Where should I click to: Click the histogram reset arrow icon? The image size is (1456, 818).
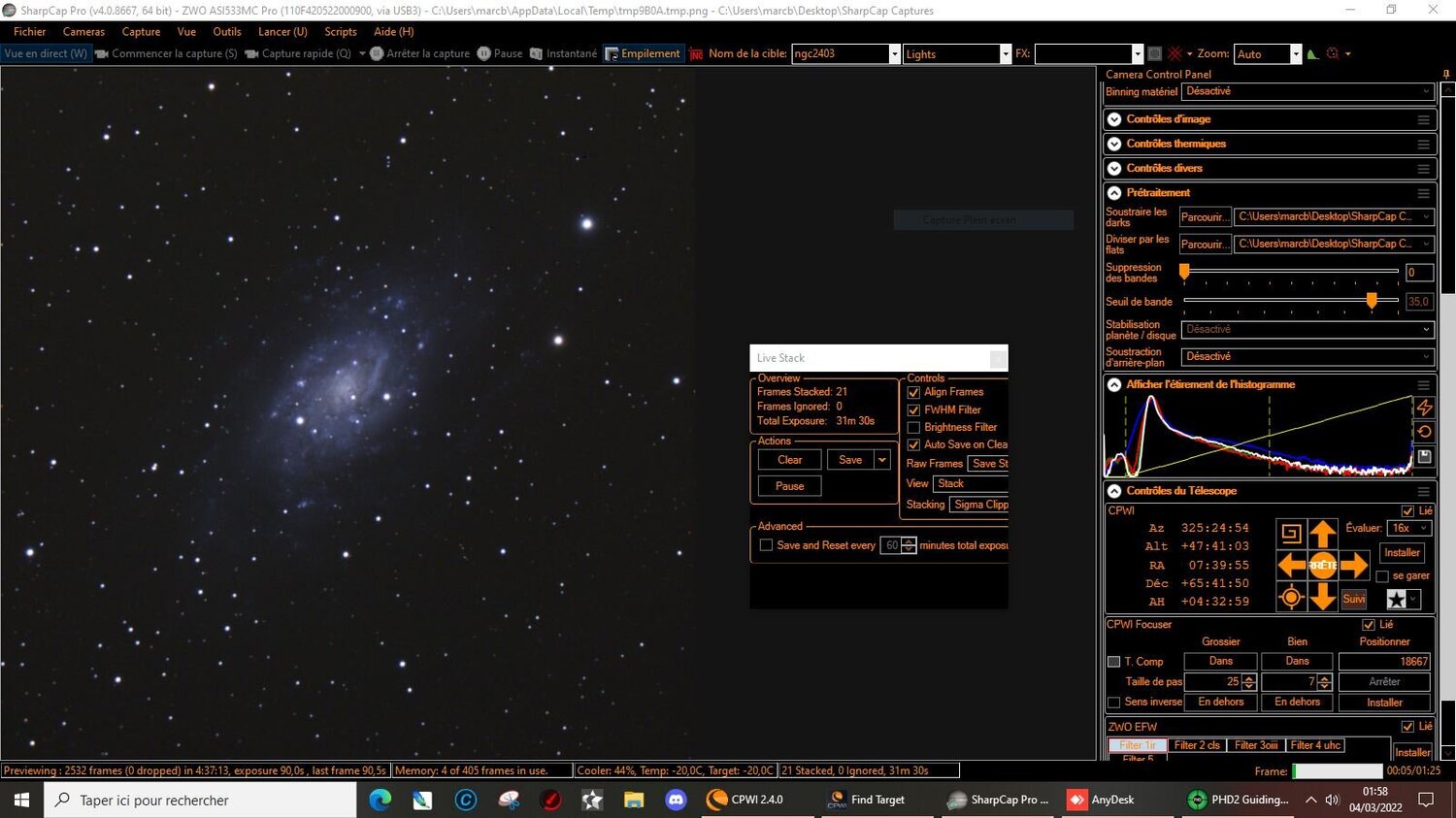(1424, 432)
